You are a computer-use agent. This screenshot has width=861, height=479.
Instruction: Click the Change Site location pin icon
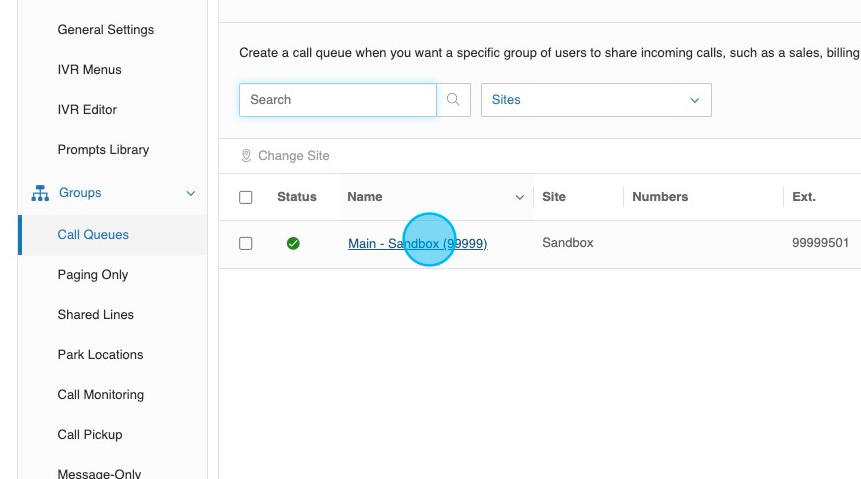point(246,156)
